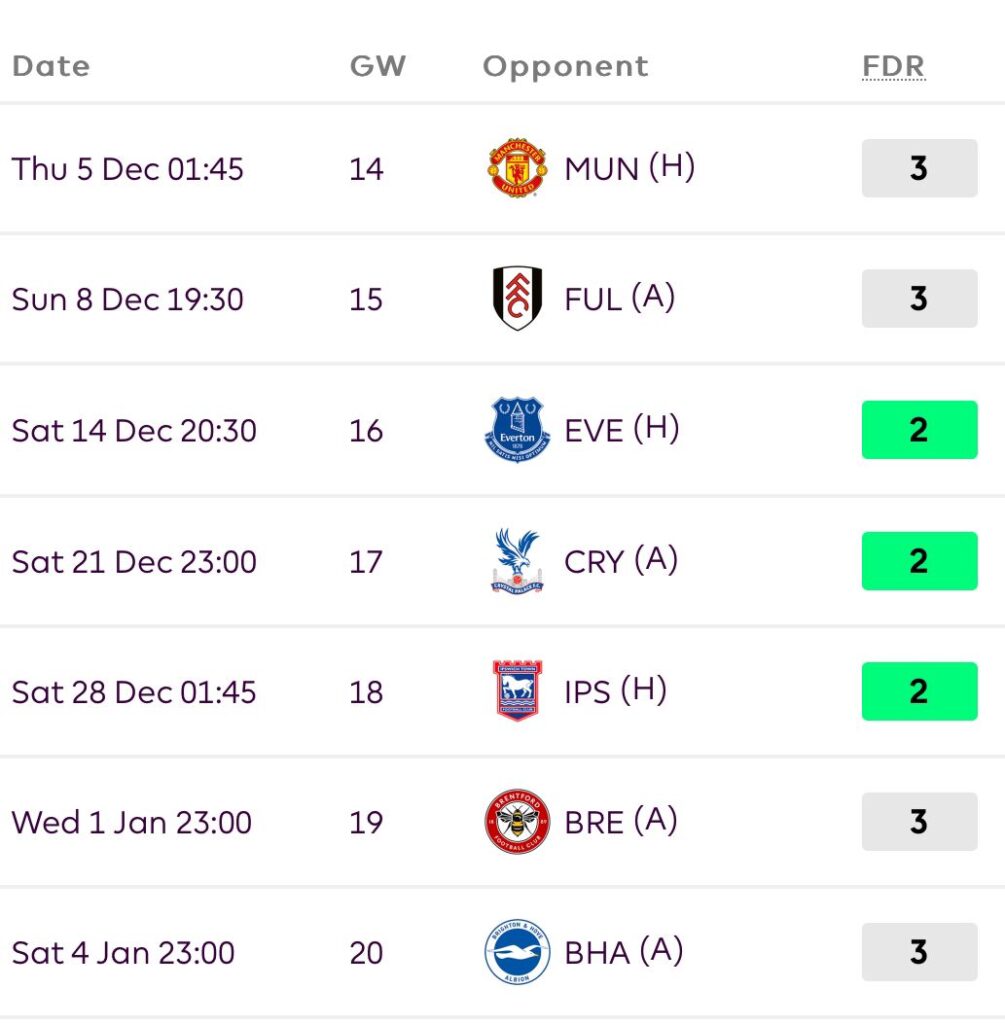Click the Fulham club crest
Viewport: 1005px width, 1024px height.
coord(517,298)
